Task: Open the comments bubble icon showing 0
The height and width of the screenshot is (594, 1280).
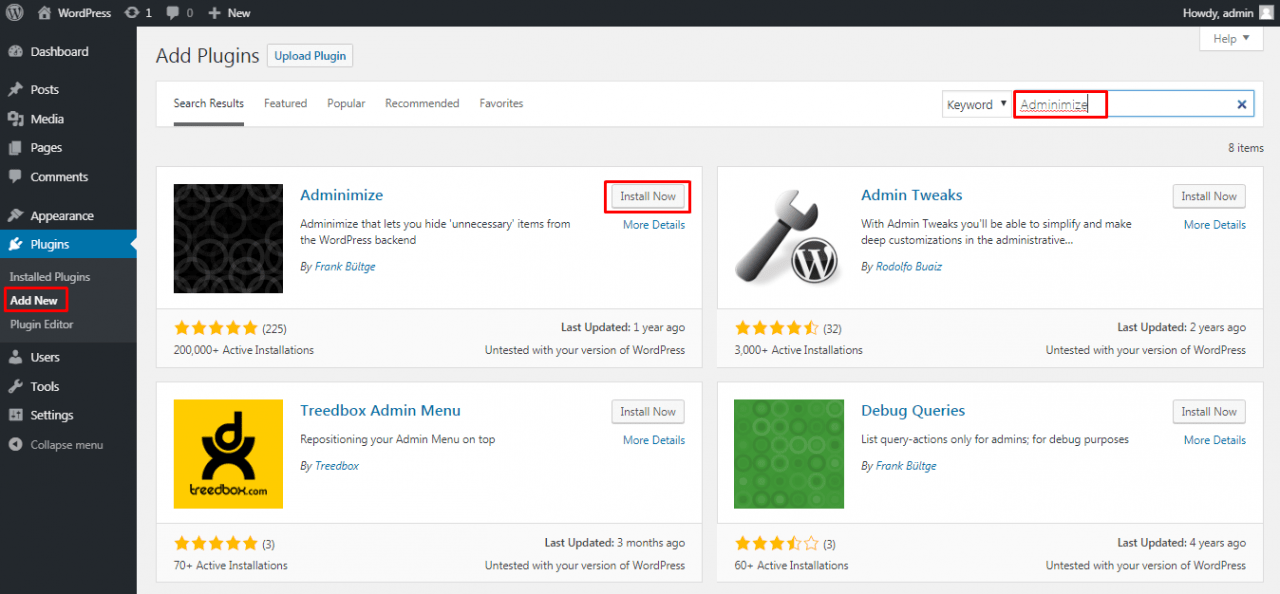Action: [180, 13]
